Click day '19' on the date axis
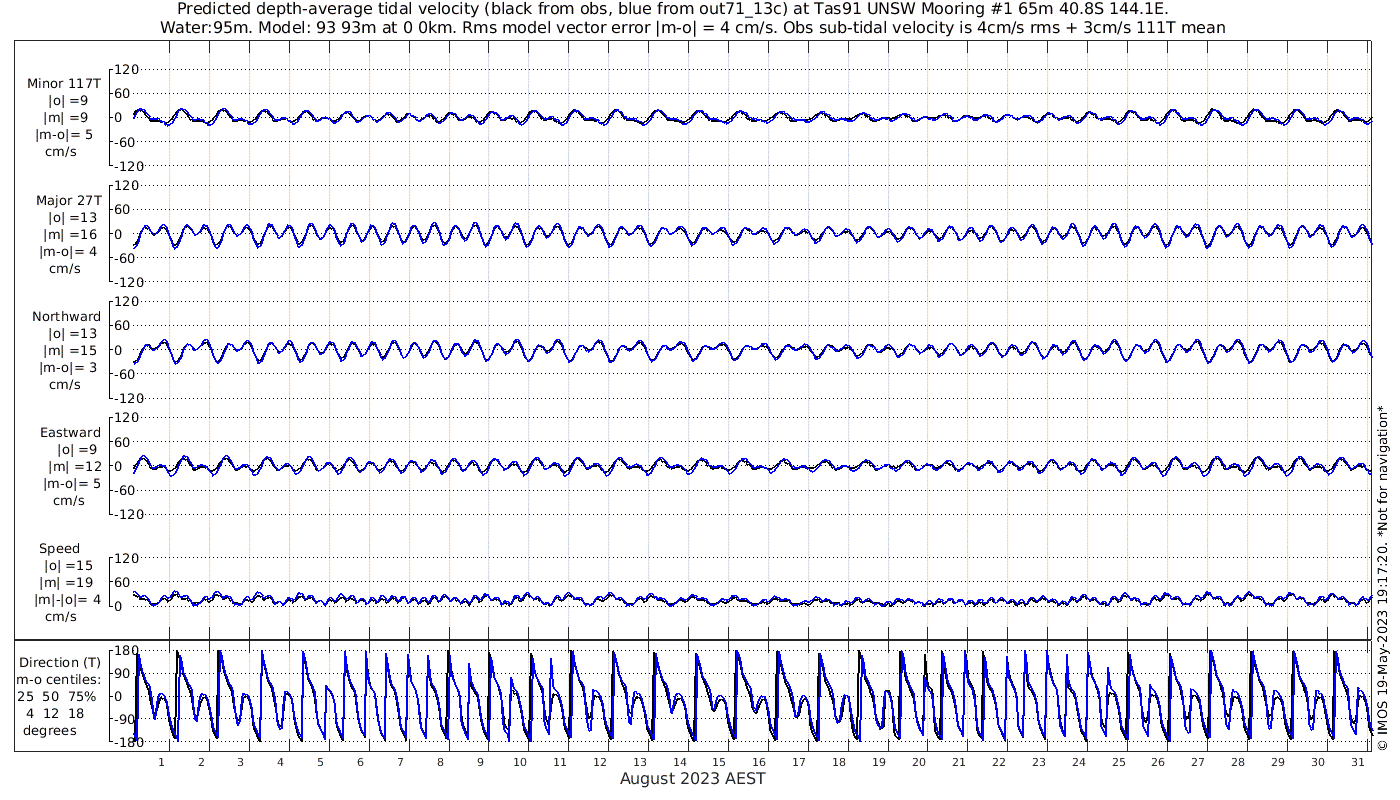 pos(879,763)
